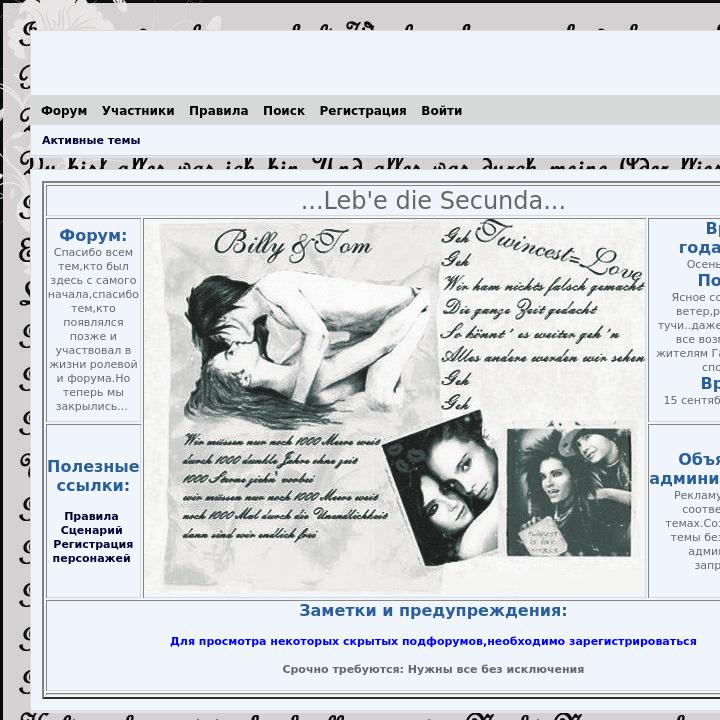720x720 pixels.
Task: Open the Поиск search page
Action: coord(284,111)
